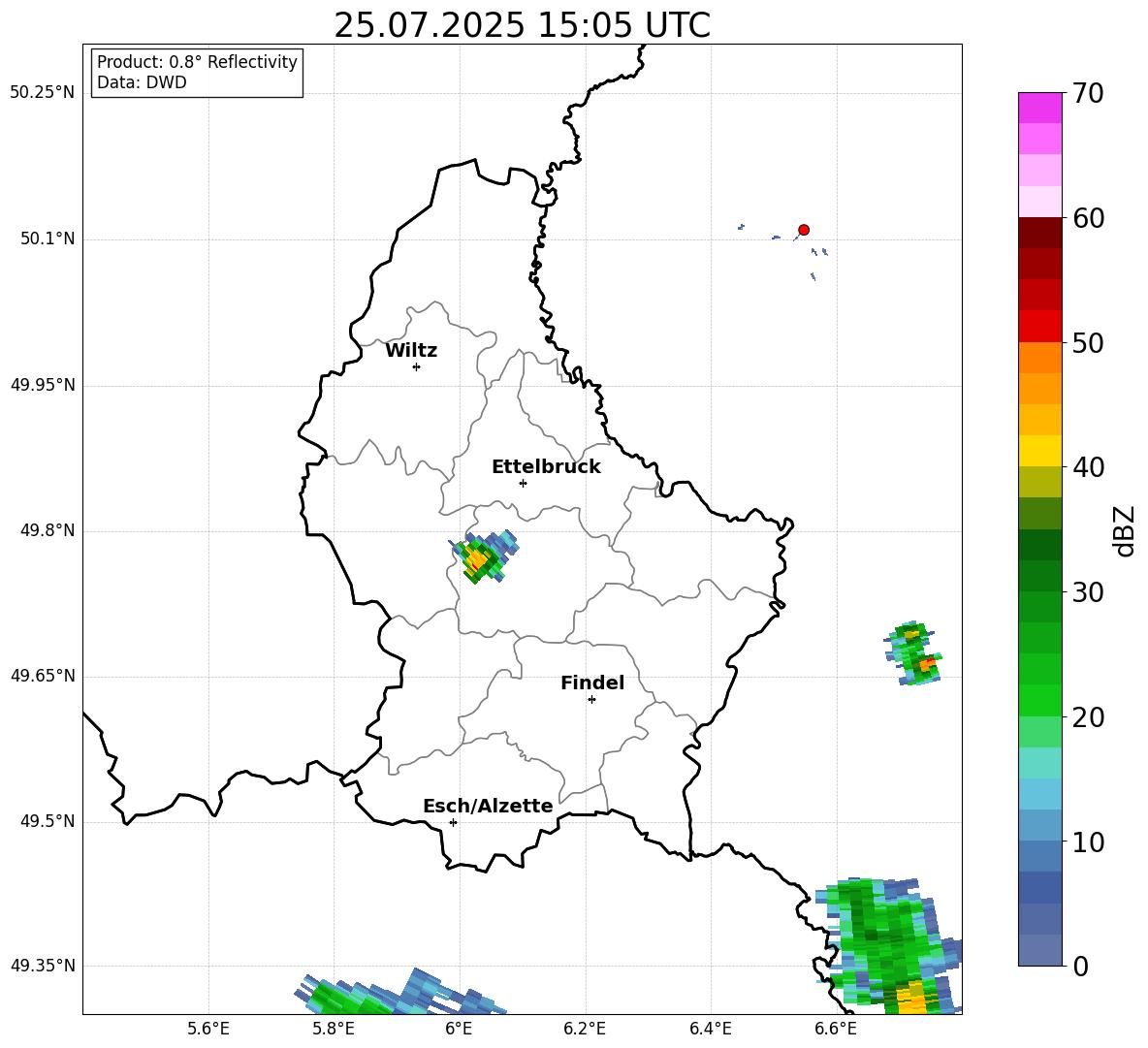
Task: Click the 49.95°N latitude label
Action: [x=43, y=385]
